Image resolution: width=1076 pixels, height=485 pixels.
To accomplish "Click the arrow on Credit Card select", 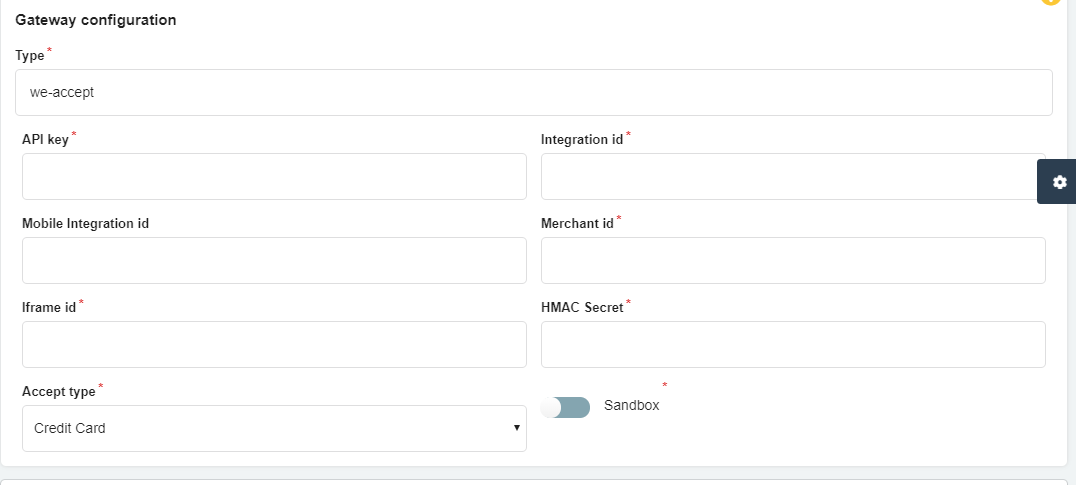I will coord(516,428).
